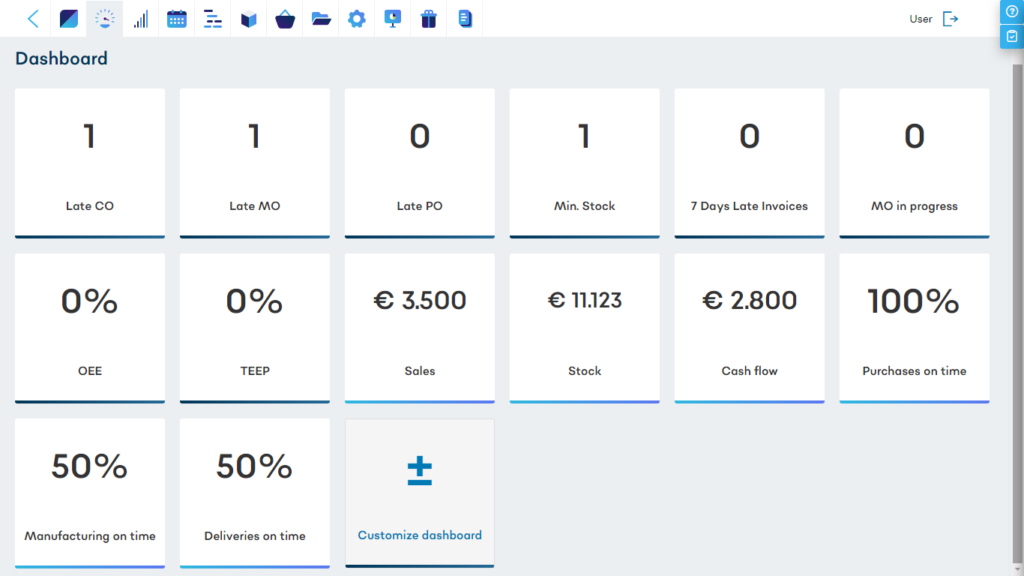Select the dashboard gauge tab

pyautogui.click(x=105, y=19)
